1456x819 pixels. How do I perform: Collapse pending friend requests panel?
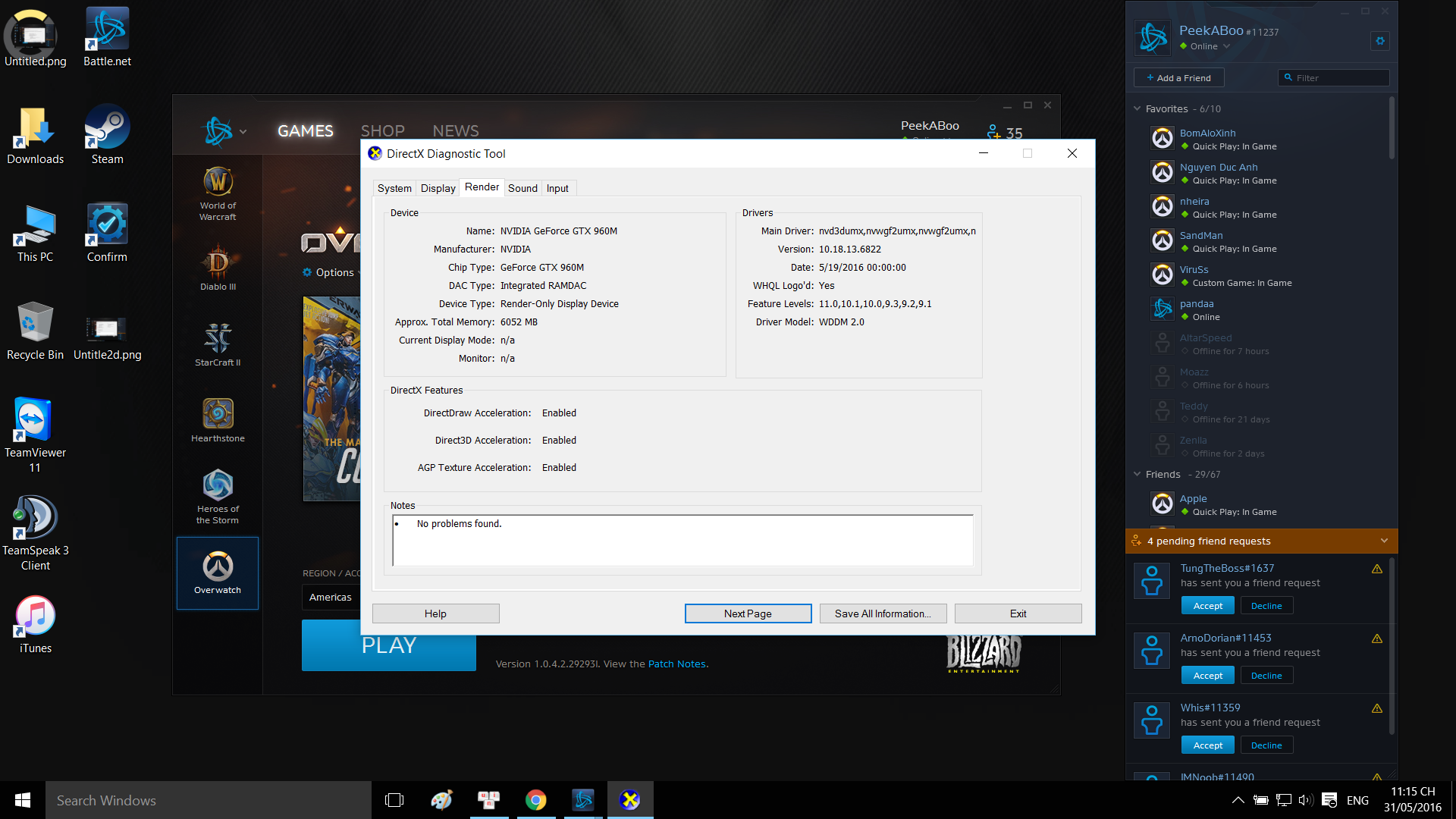pyautogui.click(x=1384, y=541)
